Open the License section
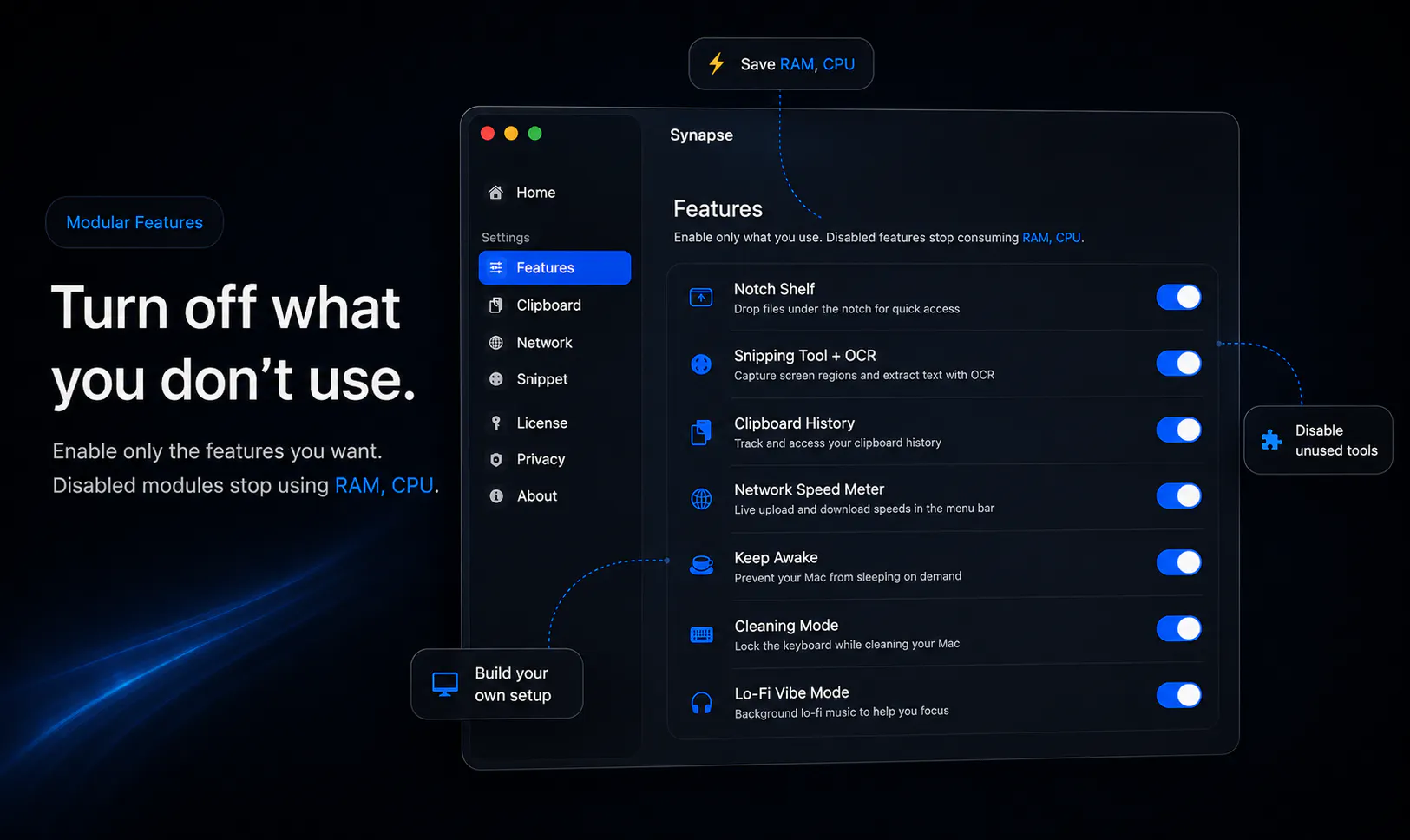Image resolution: width=1410 pixels, height=840 pixels. tap(554, 423)
